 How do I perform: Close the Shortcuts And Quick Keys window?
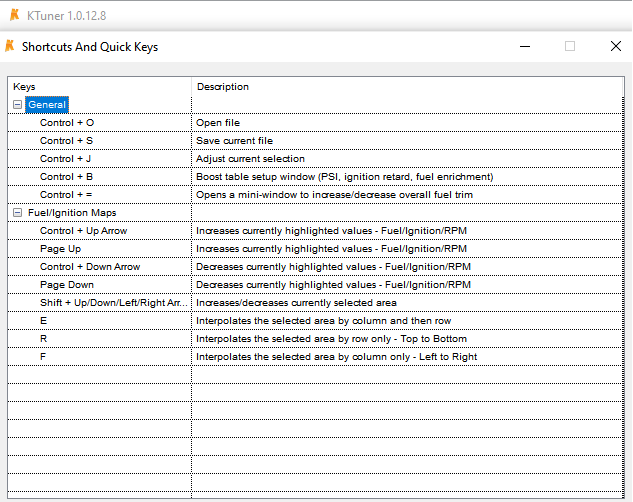tap(616, 46)
